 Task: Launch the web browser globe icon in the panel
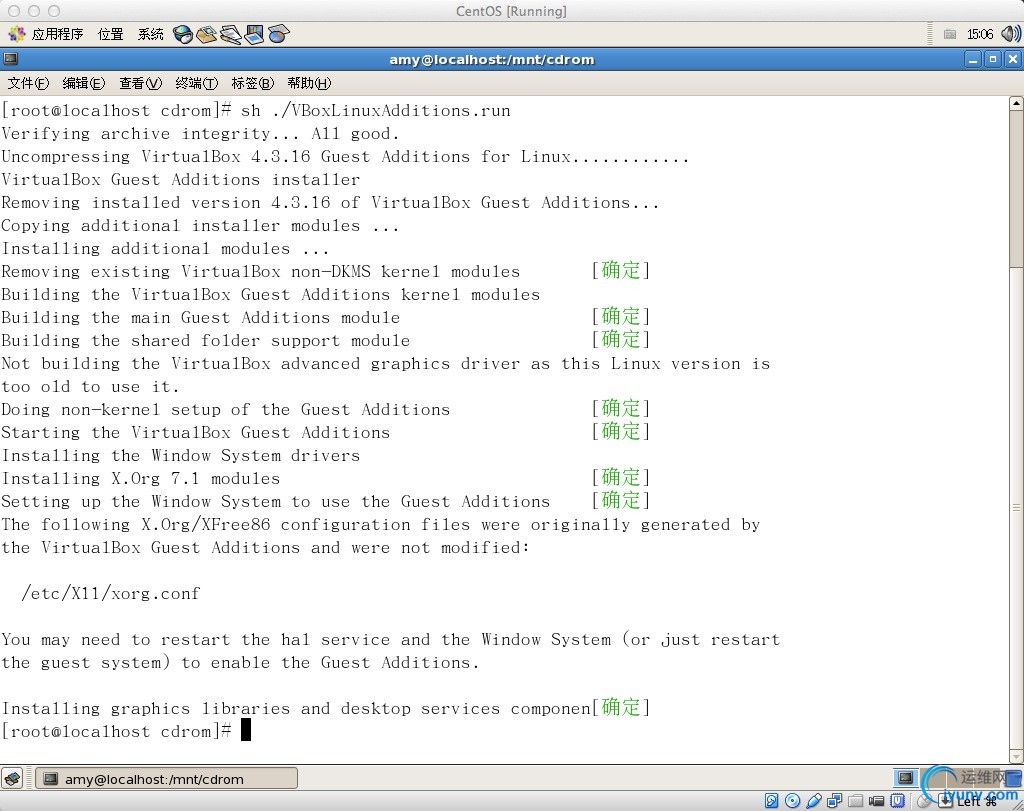tap(183, 34)
